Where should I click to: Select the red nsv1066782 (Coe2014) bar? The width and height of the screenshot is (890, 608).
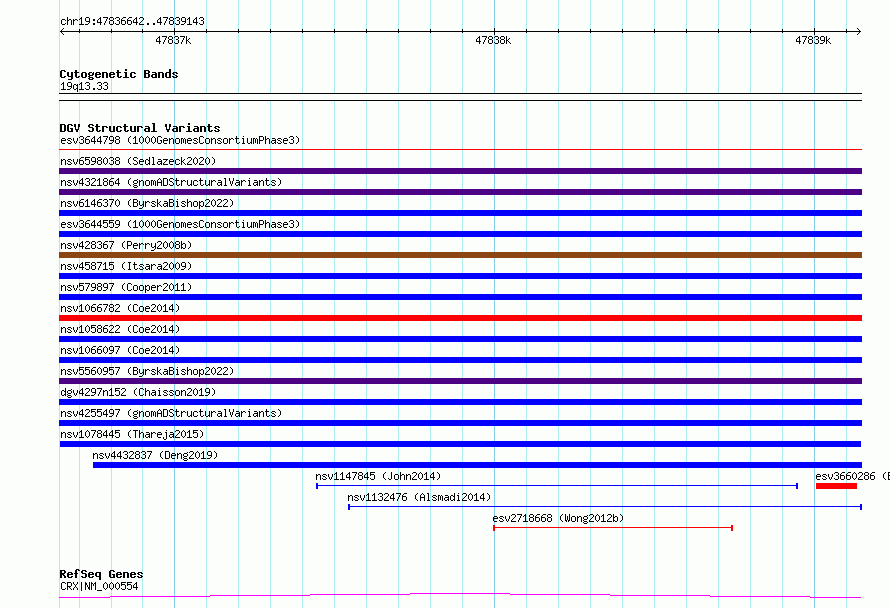click(460, 318)
